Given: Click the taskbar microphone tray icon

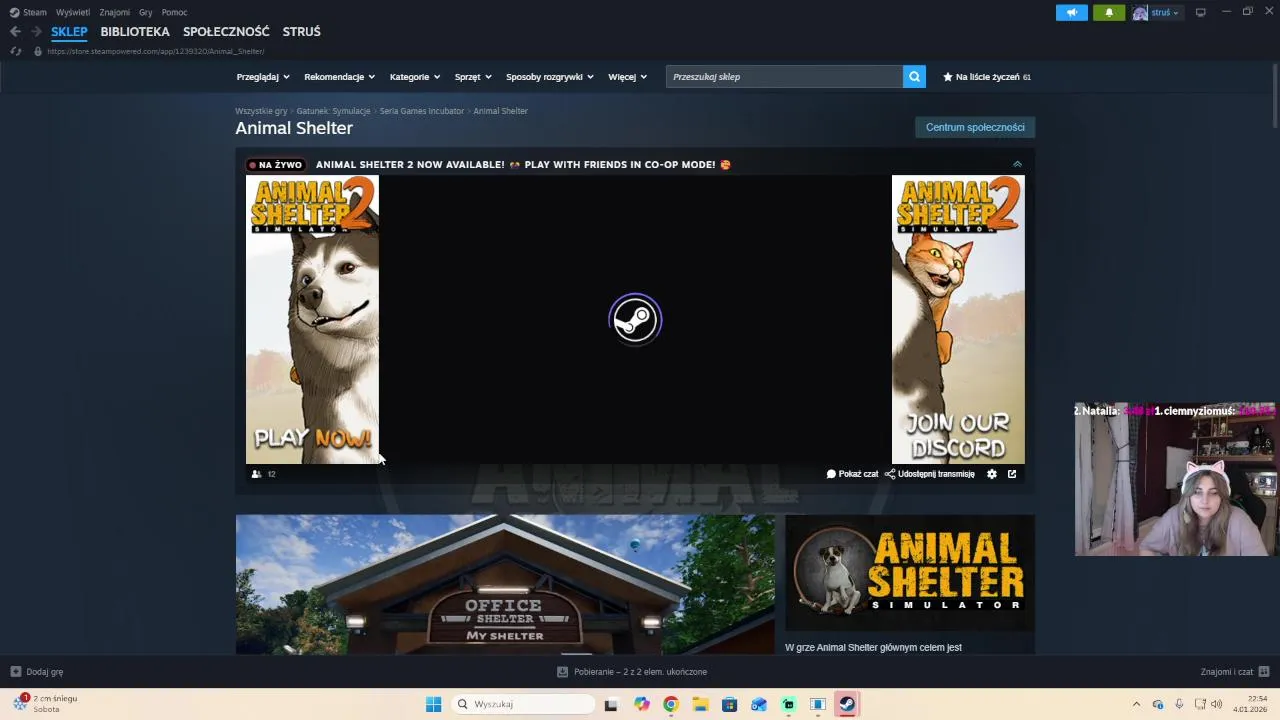Looking at the screenshot, I should click(1179, 704).
